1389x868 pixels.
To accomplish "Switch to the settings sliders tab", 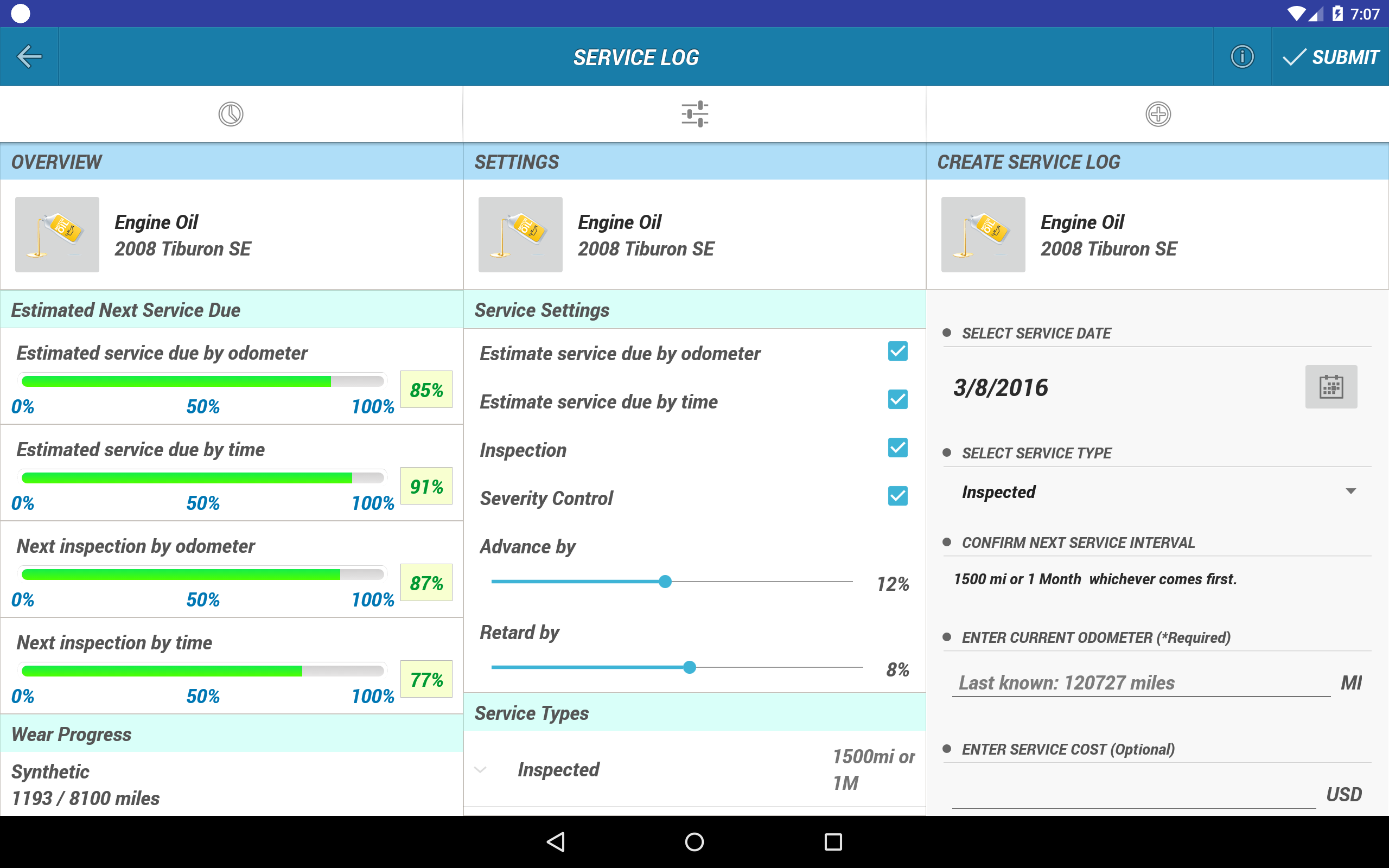I will pyautogui.click(x=694, y=114).
